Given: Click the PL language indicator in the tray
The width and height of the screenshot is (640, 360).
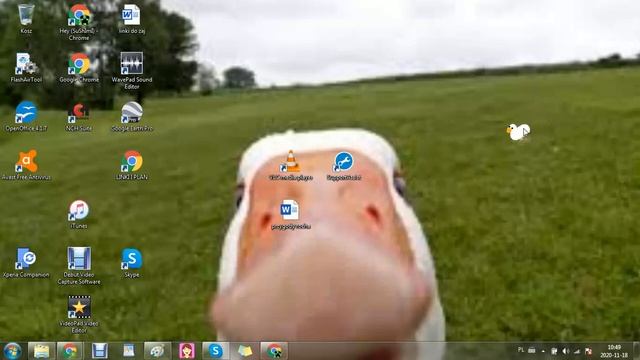Looking at the screenshot, I should tap(520, 350).
